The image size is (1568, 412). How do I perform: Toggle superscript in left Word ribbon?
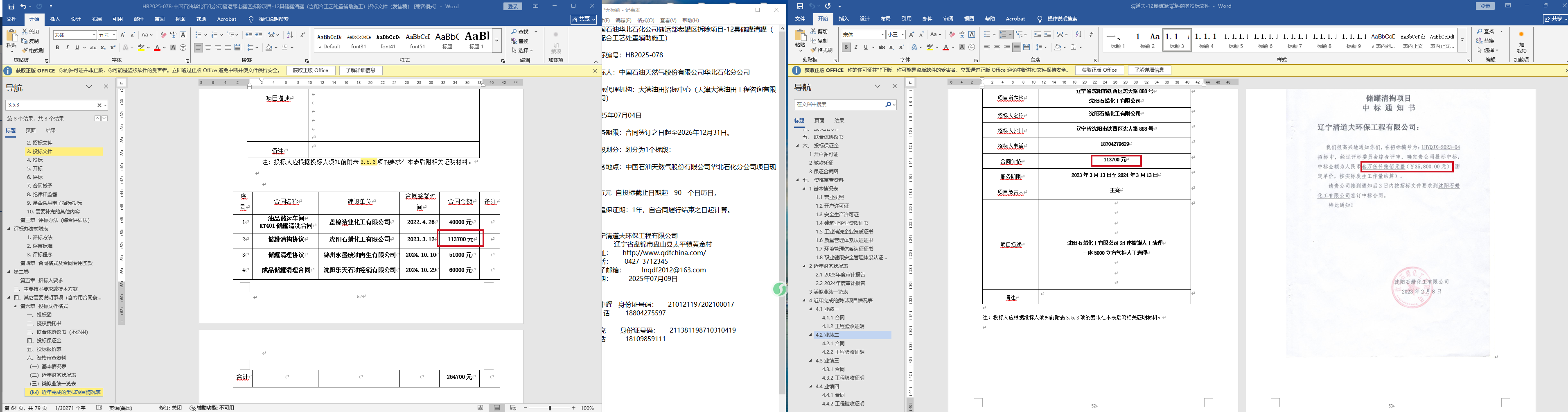coord(113,48)
